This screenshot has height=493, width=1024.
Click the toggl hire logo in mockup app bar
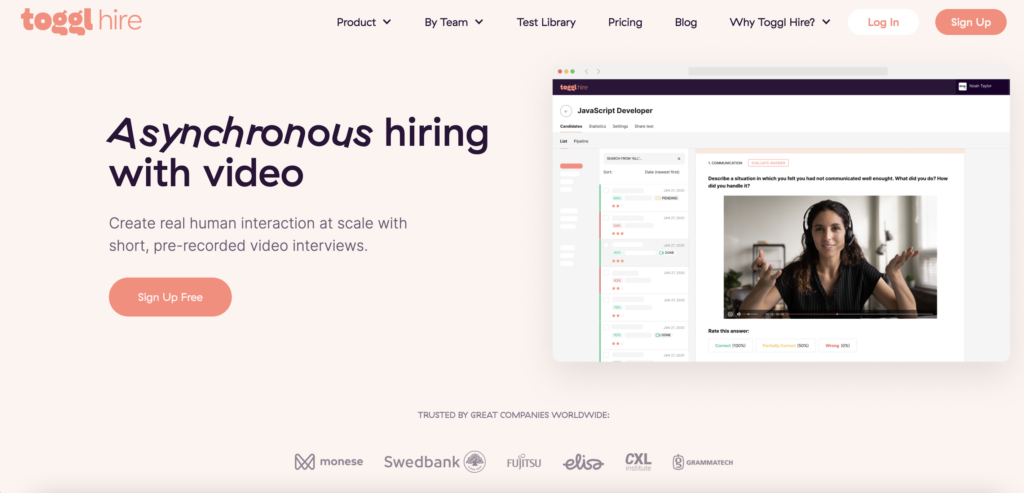[574, 87]
